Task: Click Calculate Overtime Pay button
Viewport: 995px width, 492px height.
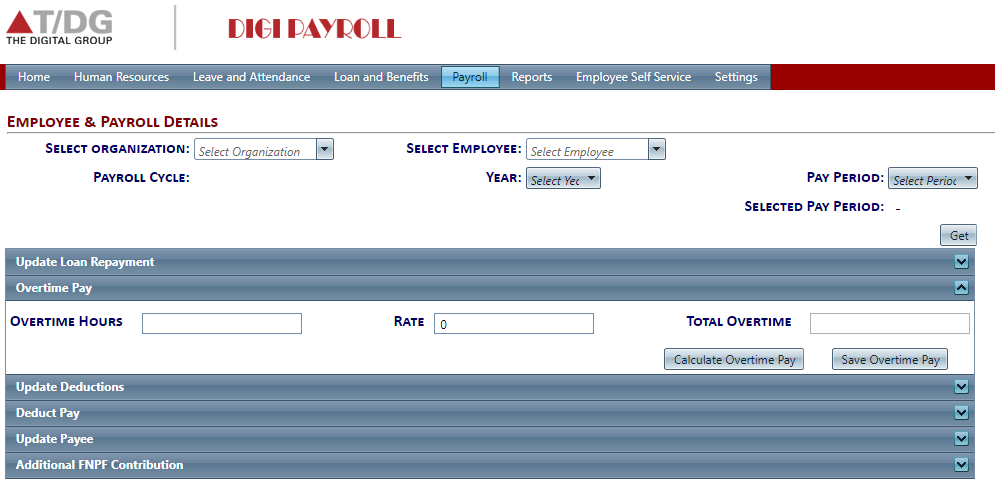Action: 734,359
